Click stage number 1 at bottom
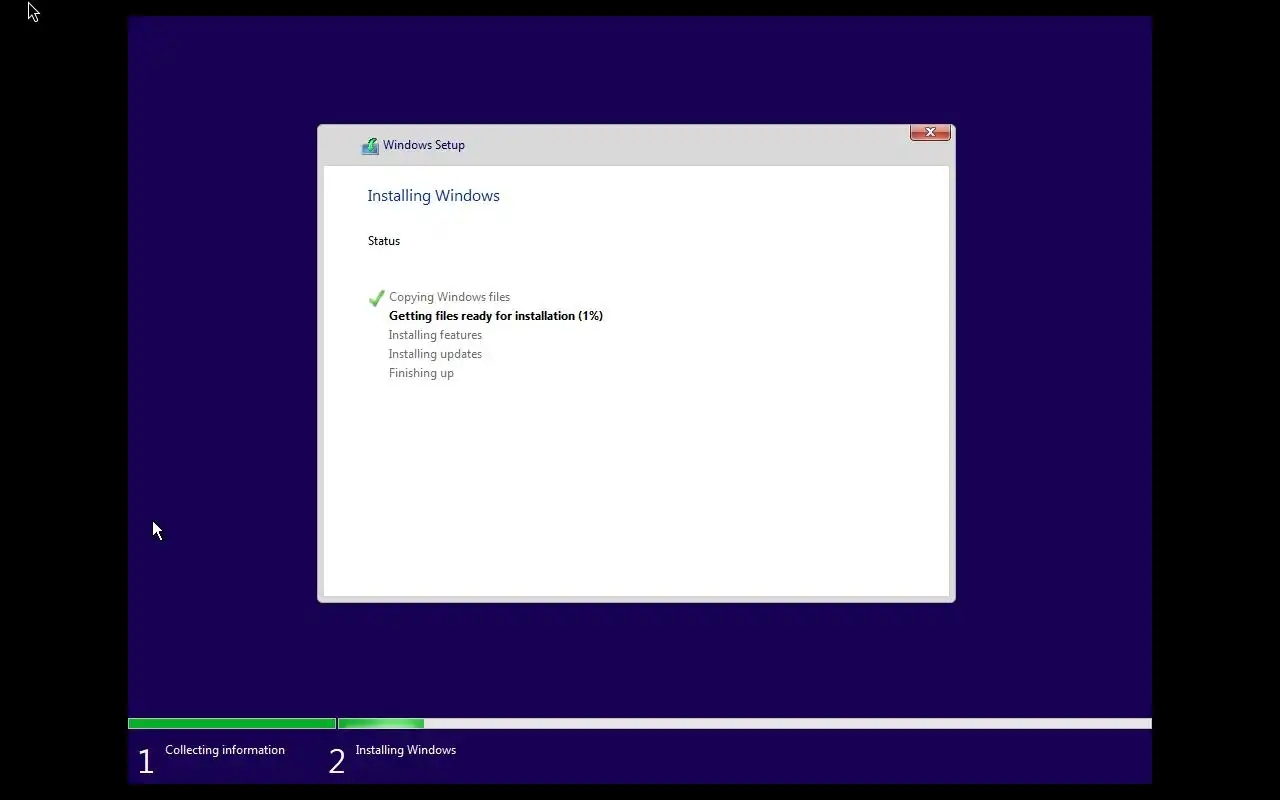 tap(145, 762)
